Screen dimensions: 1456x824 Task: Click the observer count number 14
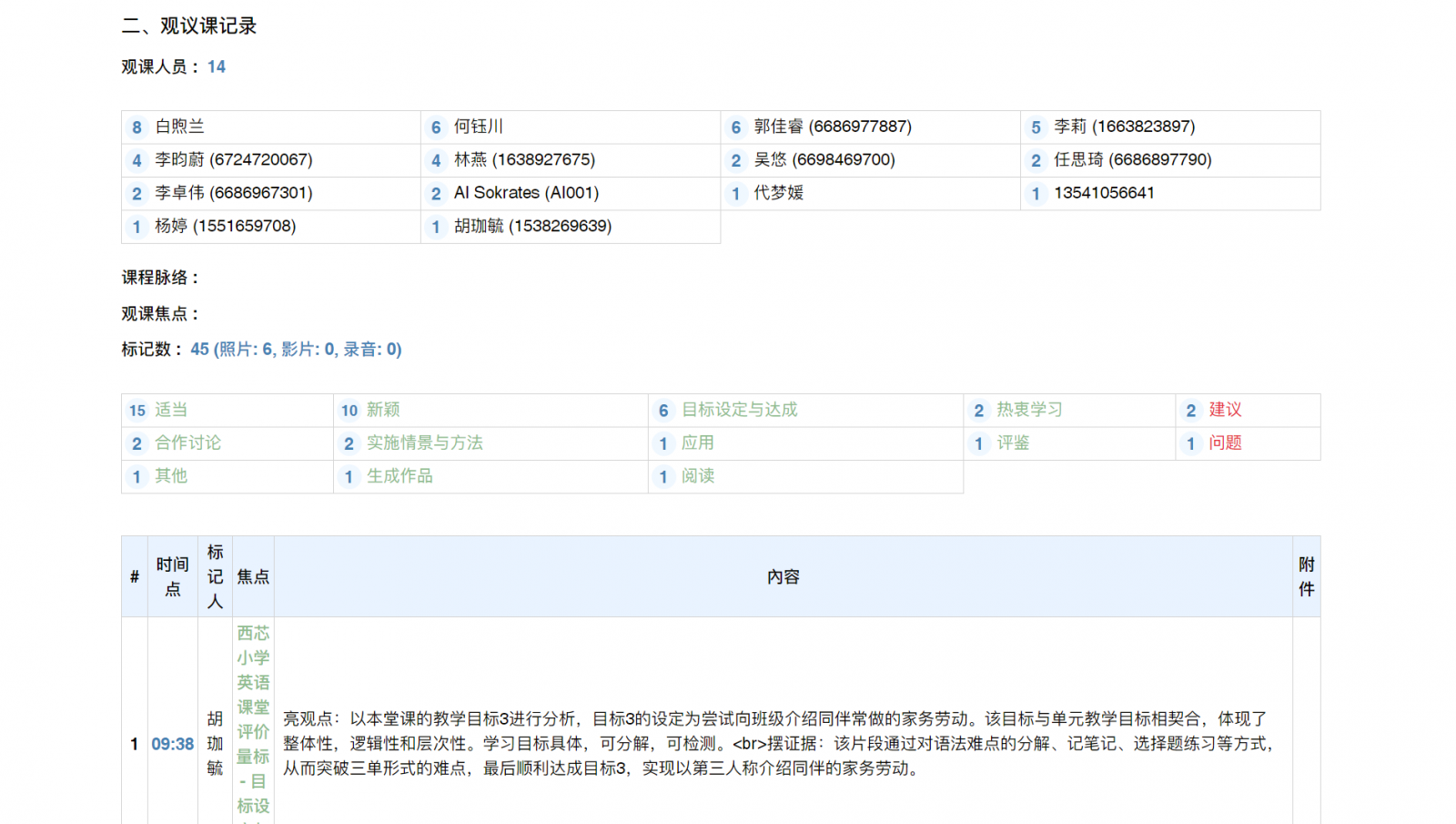pyautogui.click(x=216, y=66)
